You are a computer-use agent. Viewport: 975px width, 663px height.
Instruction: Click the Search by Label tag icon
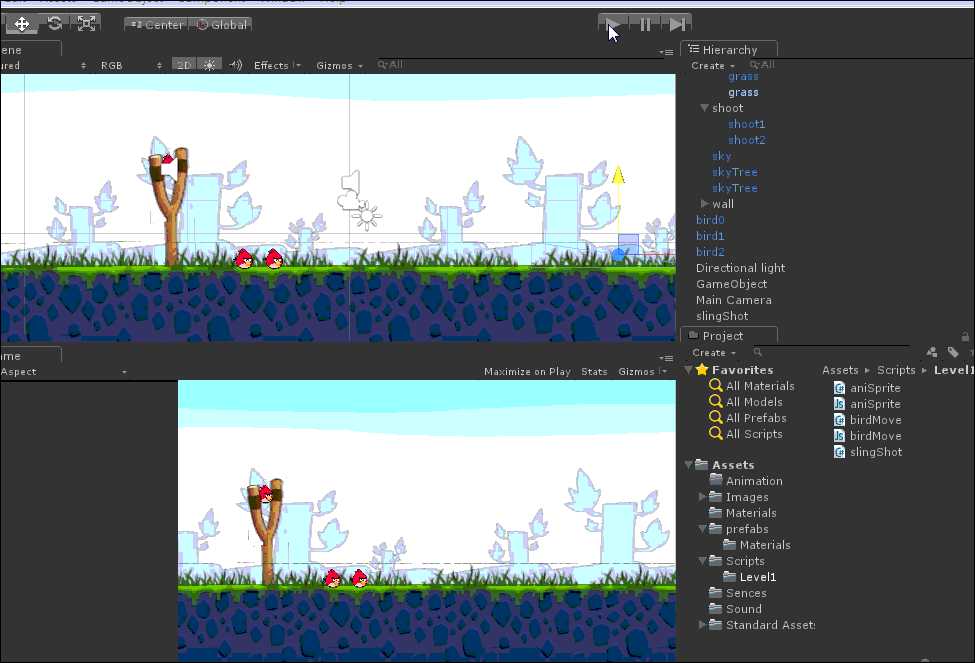point(953,353)
